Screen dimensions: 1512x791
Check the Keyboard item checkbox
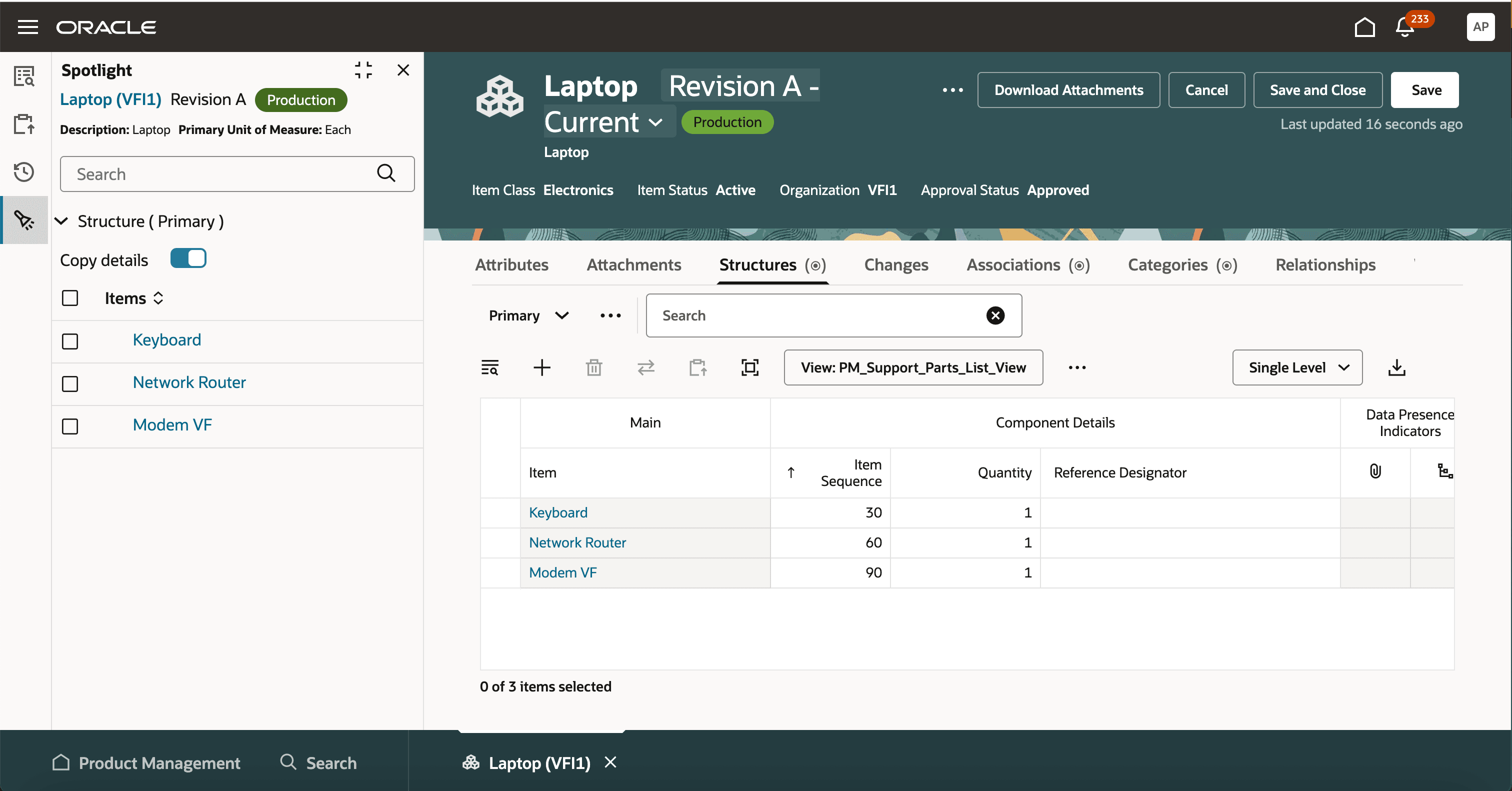70,341
